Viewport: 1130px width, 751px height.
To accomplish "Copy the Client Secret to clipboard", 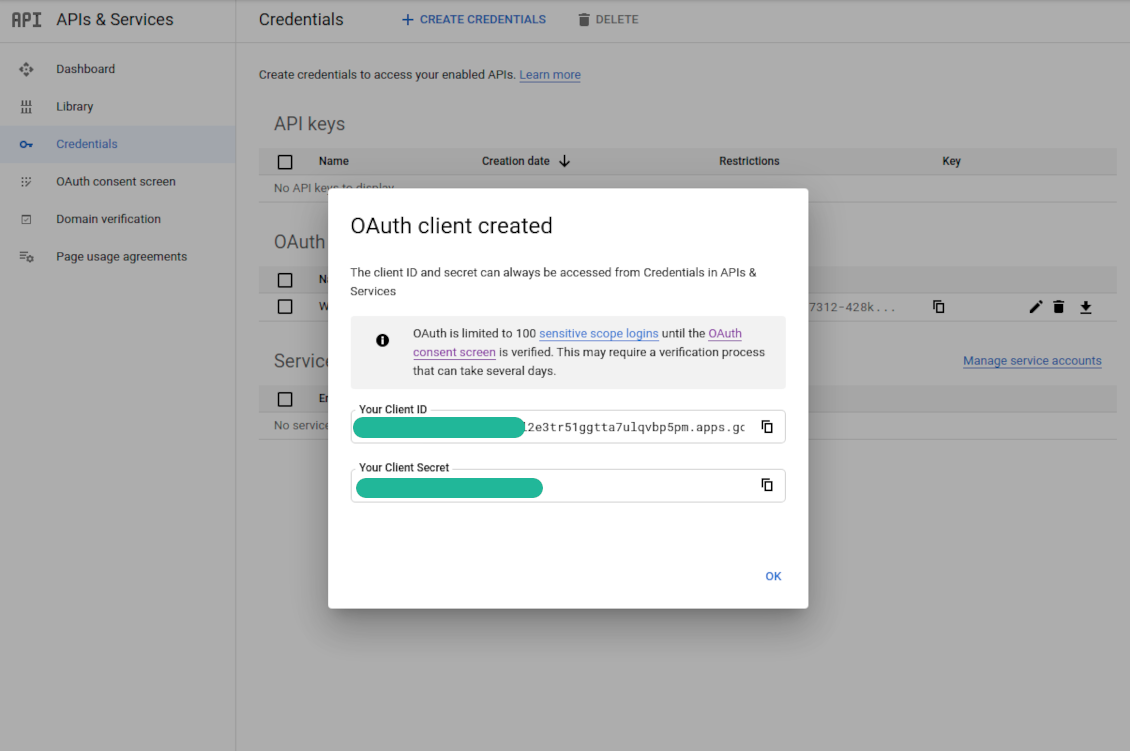I will (x=767, y=485).
